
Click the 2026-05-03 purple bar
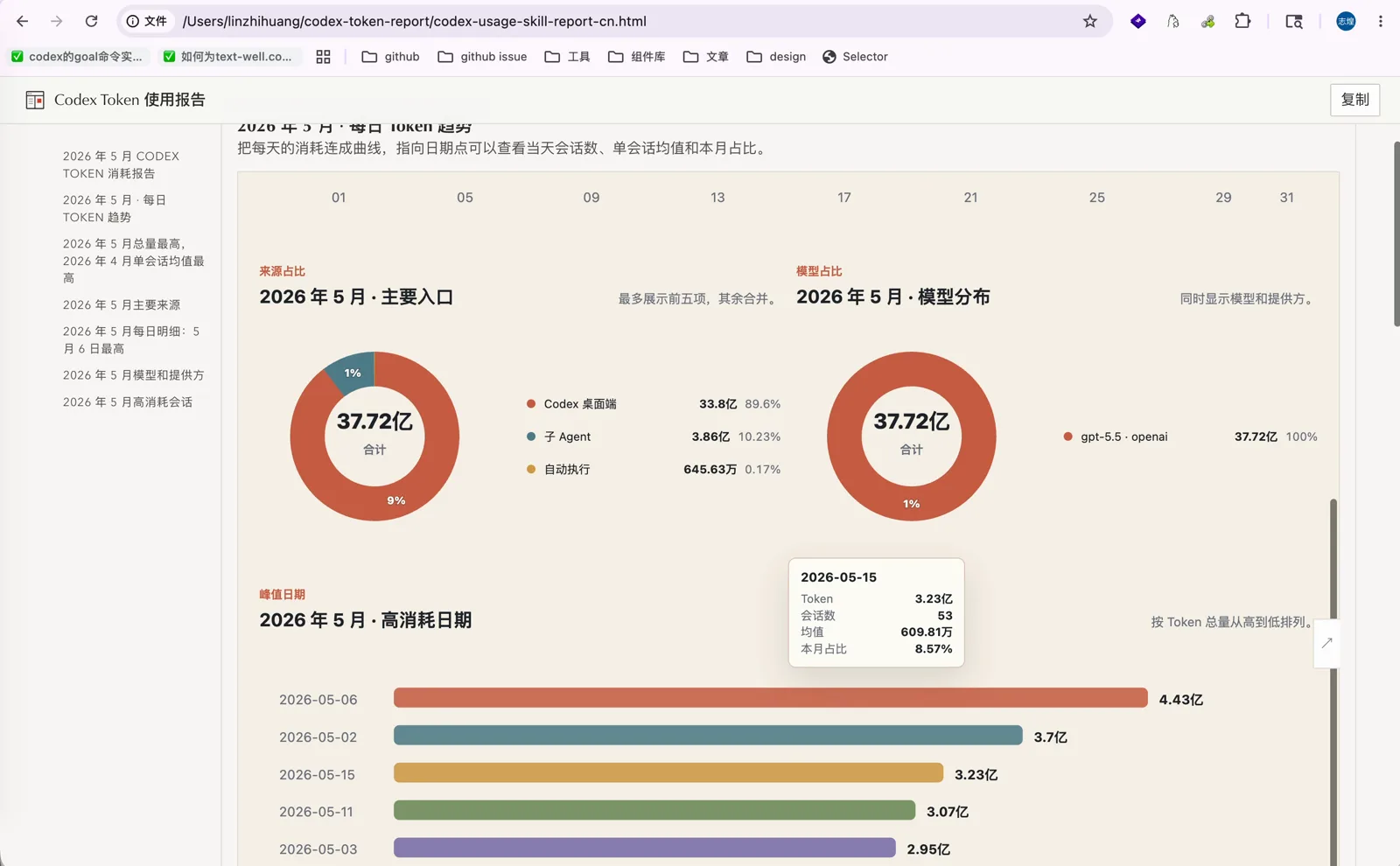click(x=645, y=848)
